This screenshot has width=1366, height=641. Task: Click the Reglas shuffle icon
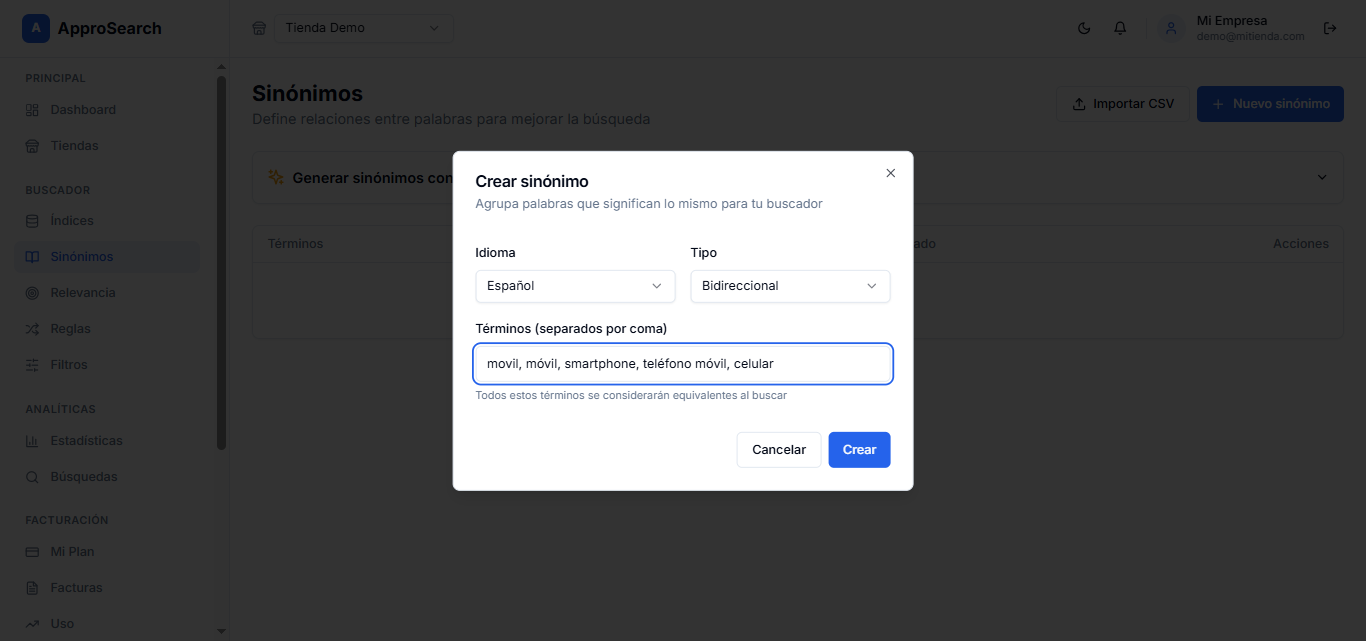[32, 329]
